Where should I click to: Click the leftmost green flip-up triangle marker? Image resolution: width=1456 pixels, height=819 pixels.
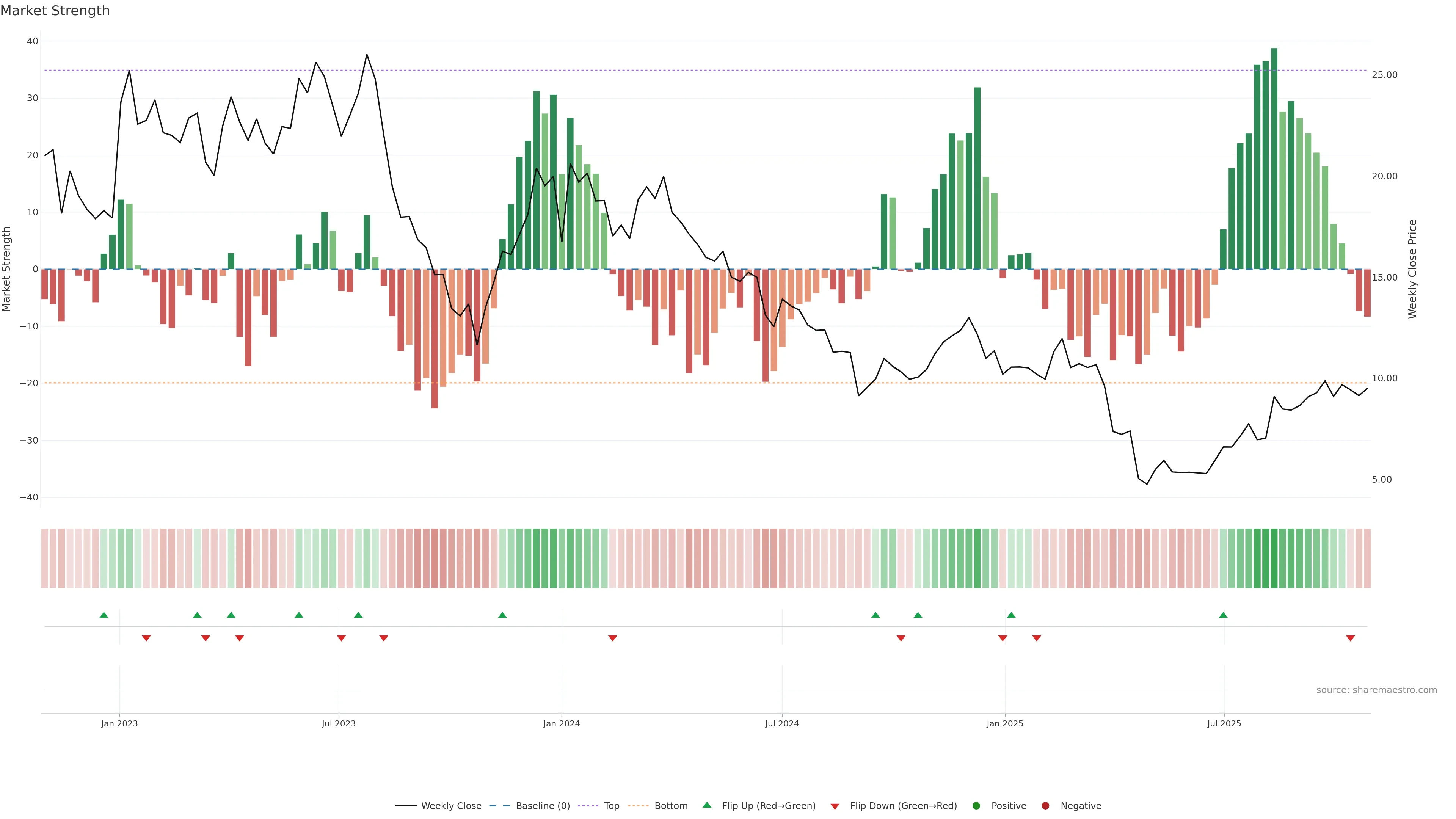(104, 615)
